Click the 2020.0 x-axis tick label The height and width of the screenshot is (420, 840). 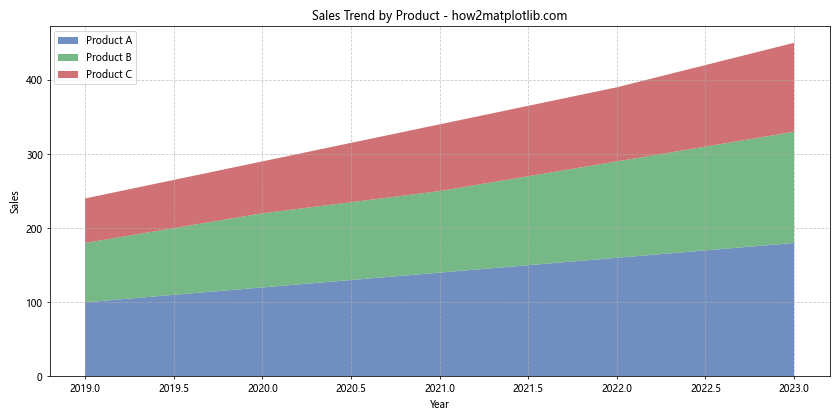coord(263,388)
